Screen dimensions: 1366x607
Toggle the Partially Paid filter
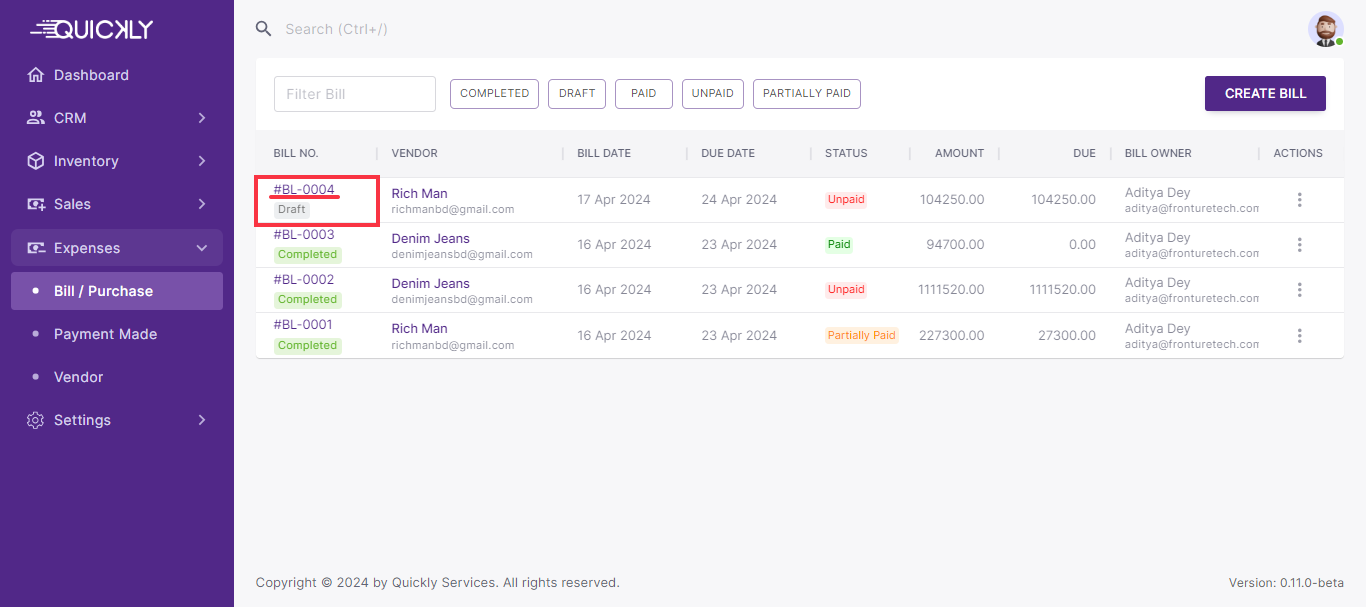806,94
